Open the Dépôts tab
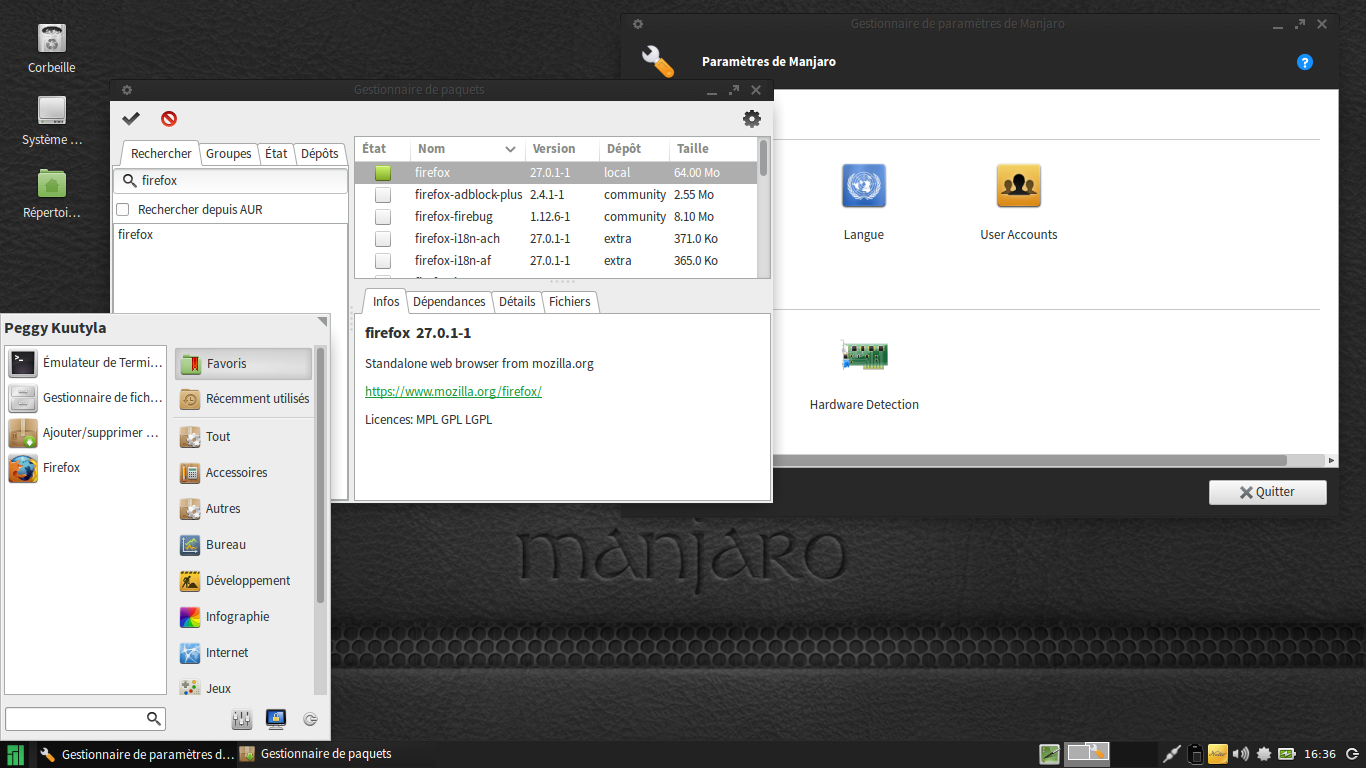 coord(320,153)
